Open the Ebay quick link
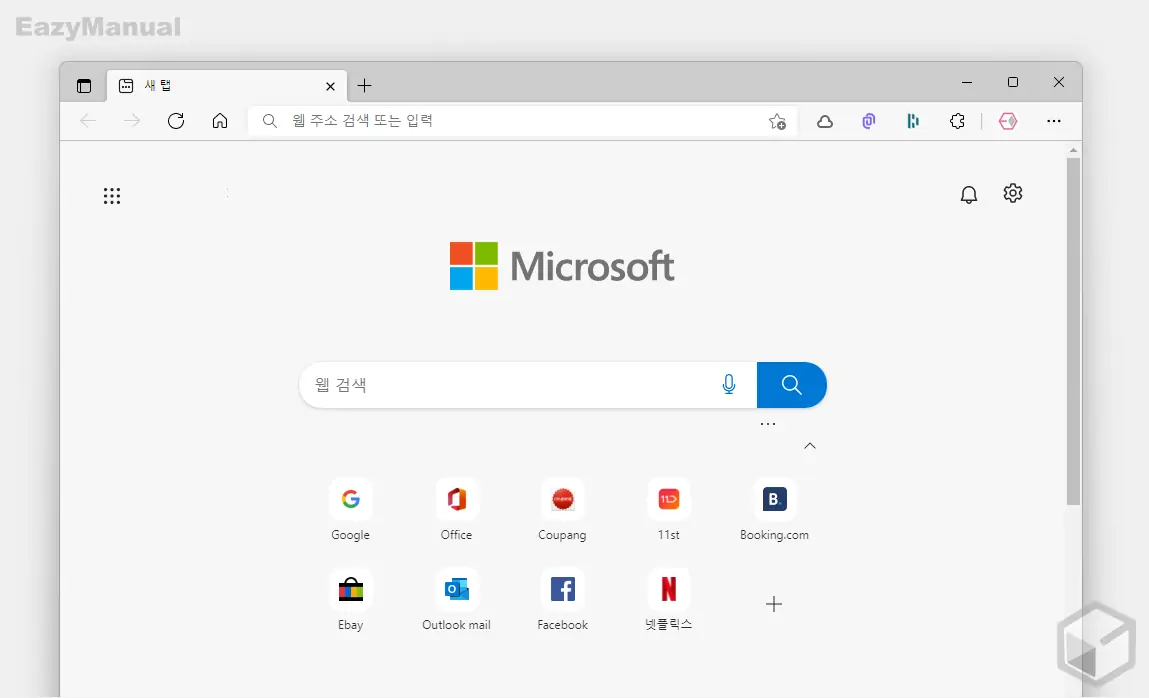The width and height of the screenshot is (1149, 698). point(350,600)
